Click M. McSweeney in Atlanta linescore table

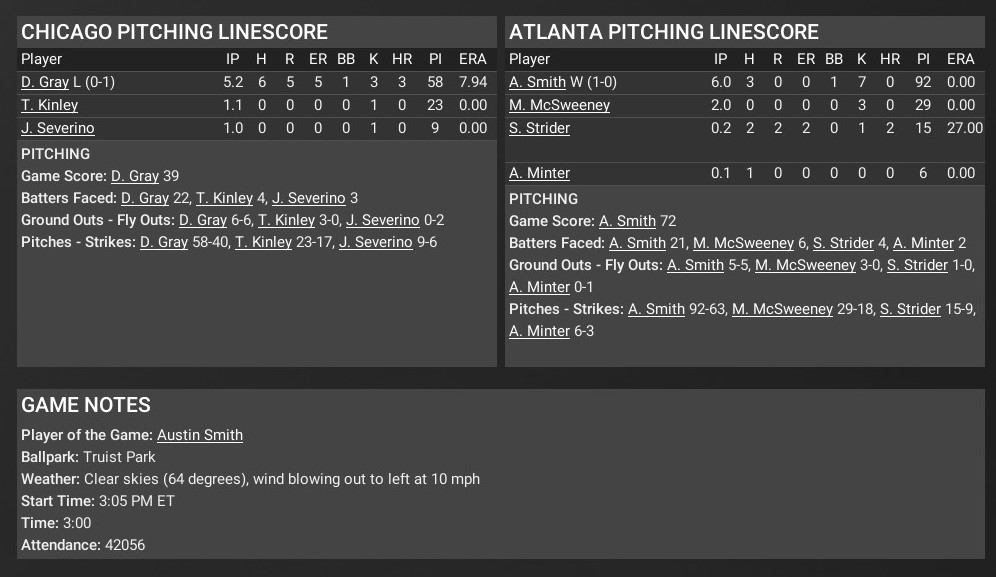click(559, 105)
